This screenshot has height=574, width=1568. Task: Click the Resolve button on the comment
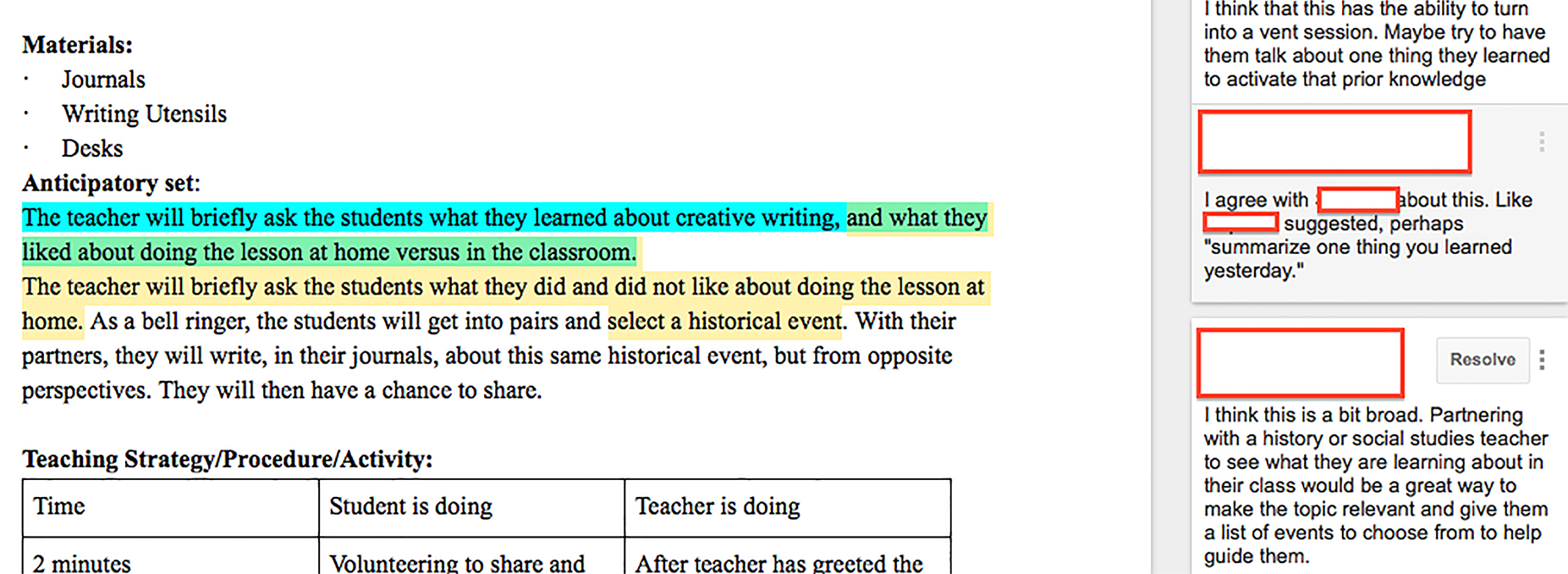(1482, 360)
